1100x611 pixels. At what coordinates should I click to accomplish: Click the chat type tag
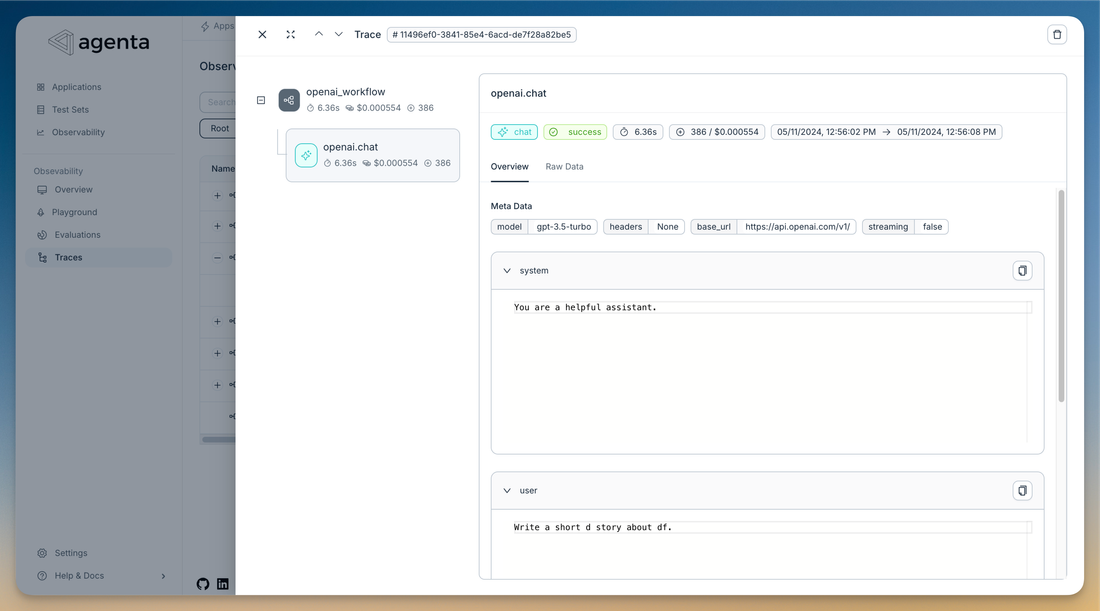pos(514,132)
